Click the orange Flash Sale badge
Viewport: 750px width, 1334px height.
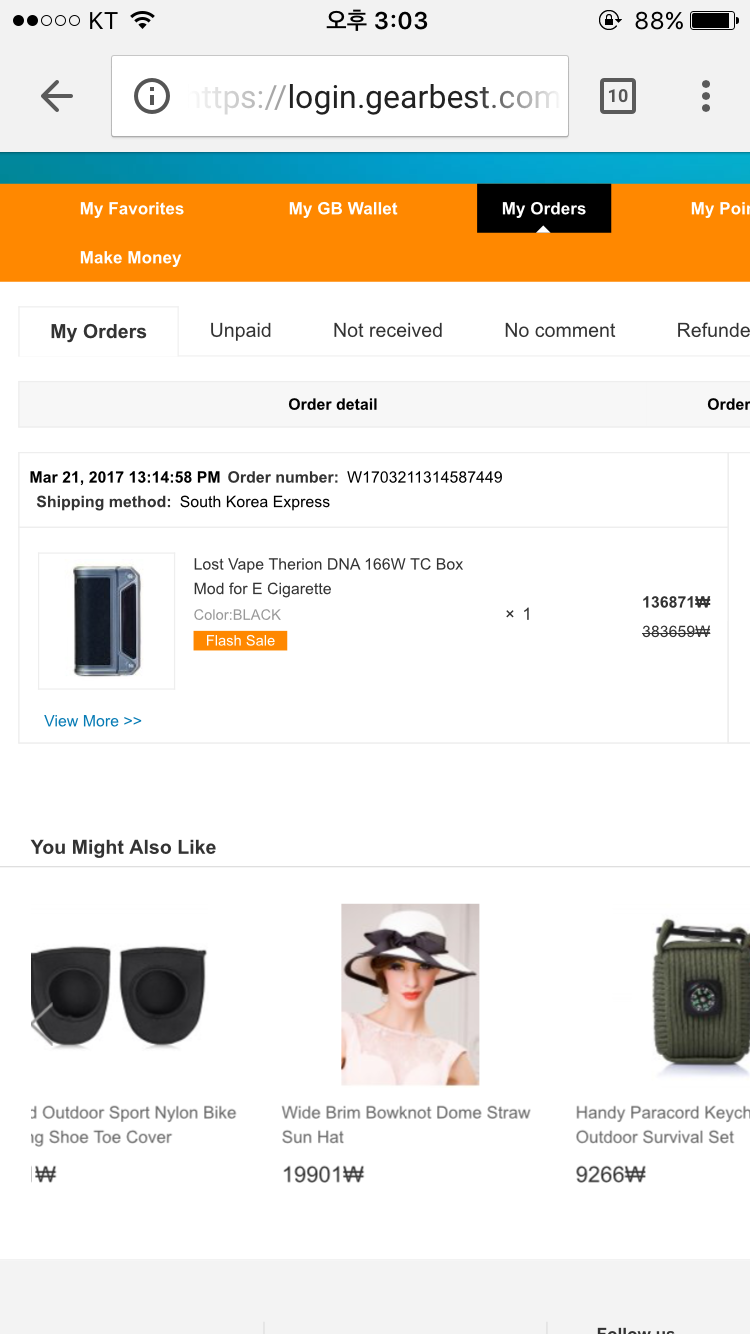pyautogui.click(x=240, y=641)
